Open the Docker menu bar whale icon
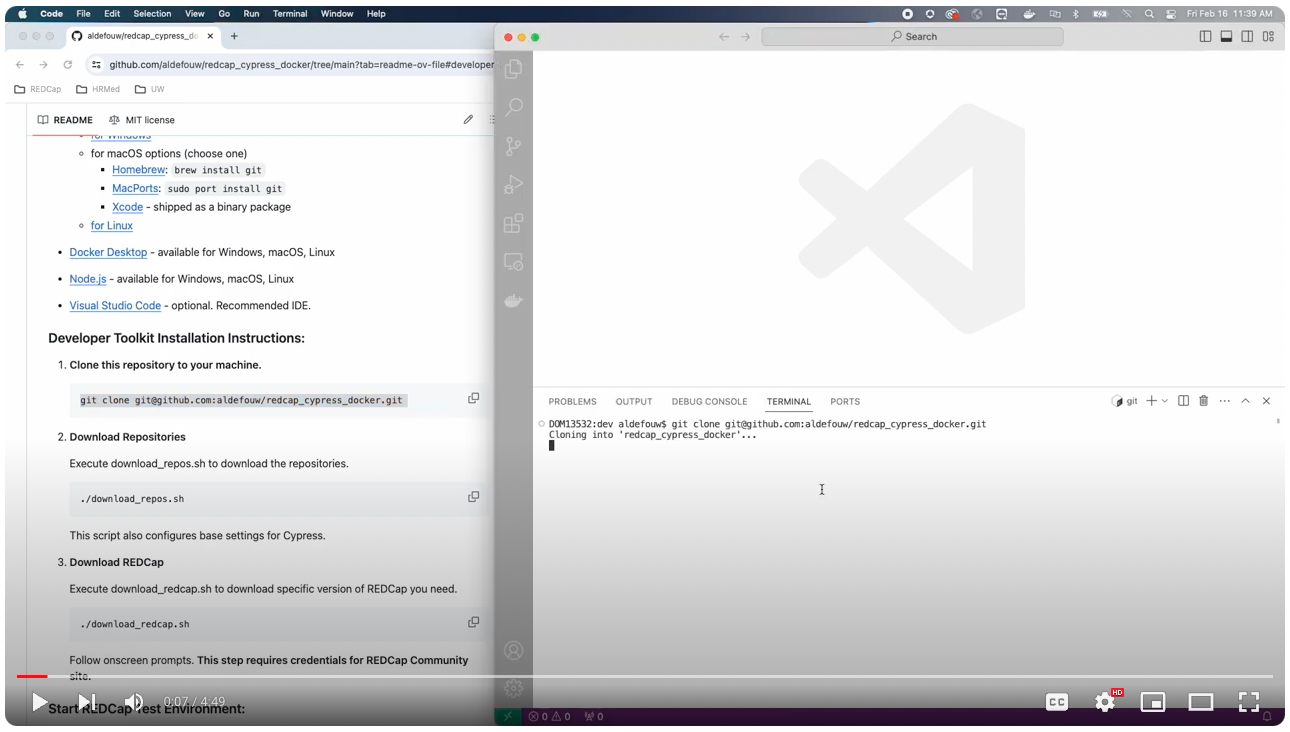This screenshot has height=732, width=1290. pyautogui.click(x=1029, y=14)
